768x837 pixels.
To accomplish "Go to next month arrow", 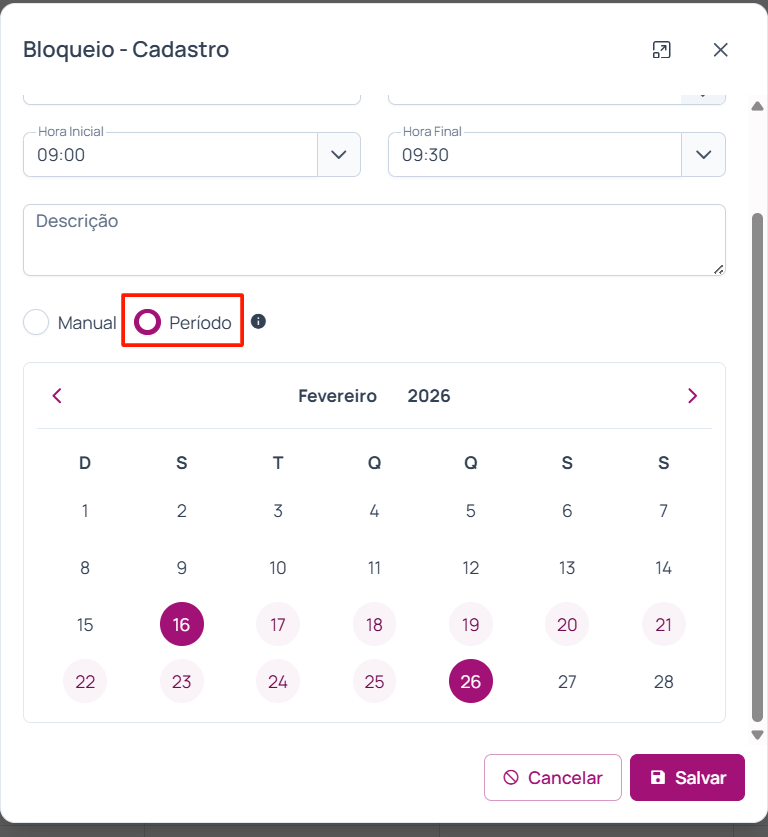I will click(692, 396).
